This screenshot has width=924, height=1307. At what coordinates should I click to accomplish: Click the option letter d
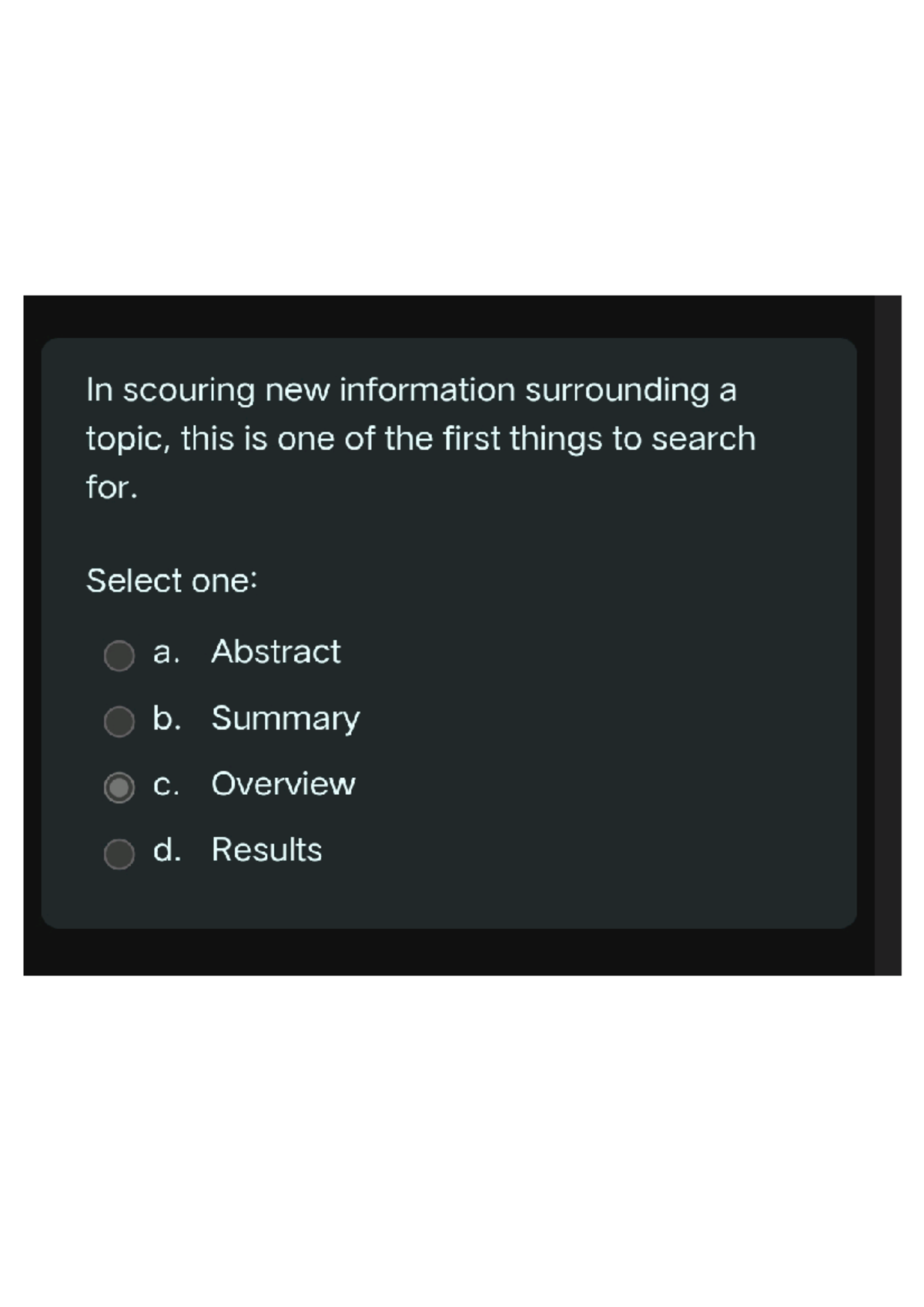[x=166, y=850]
